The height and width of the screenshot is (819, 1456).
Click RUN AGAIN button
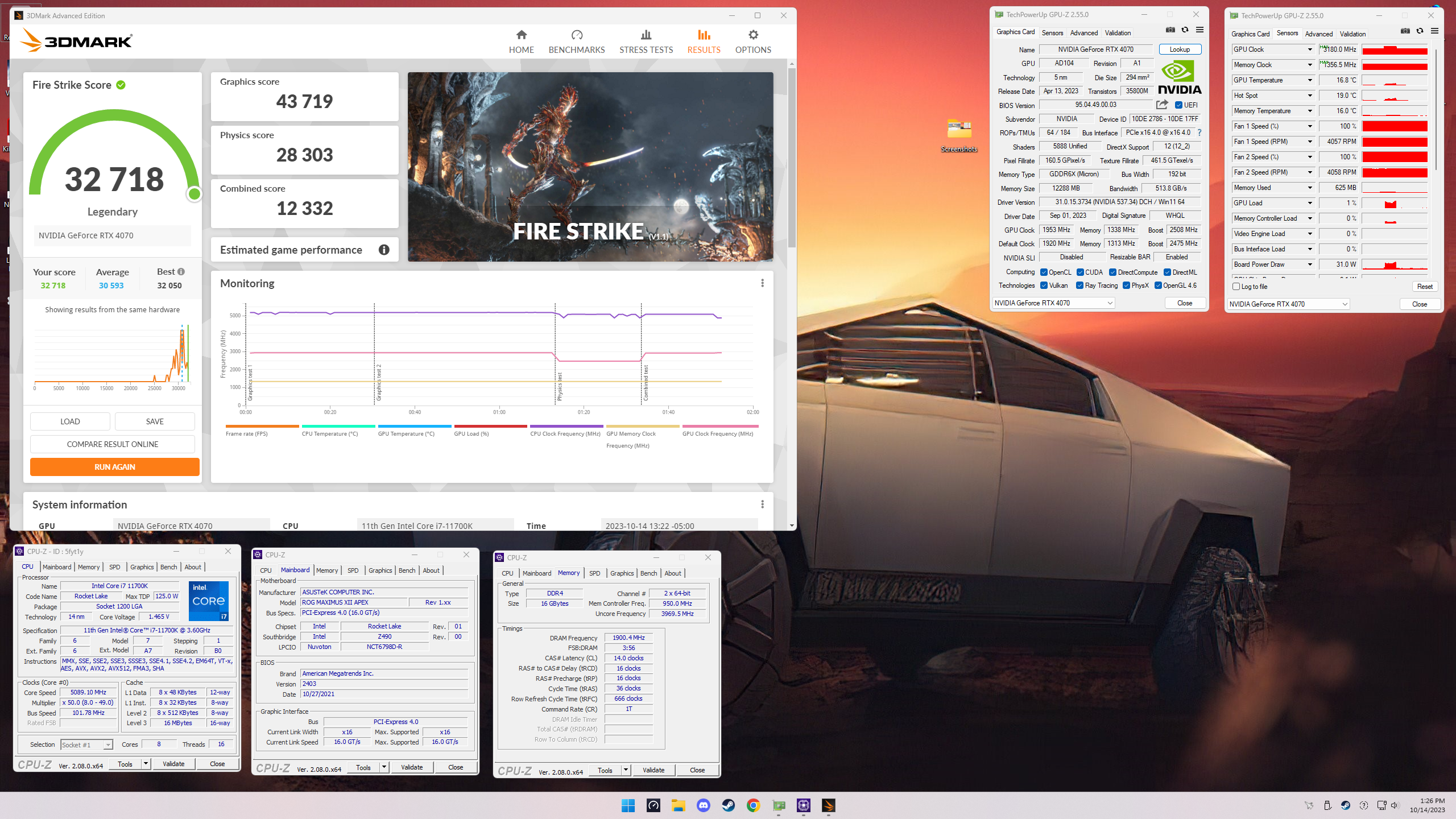coord(115,467)
